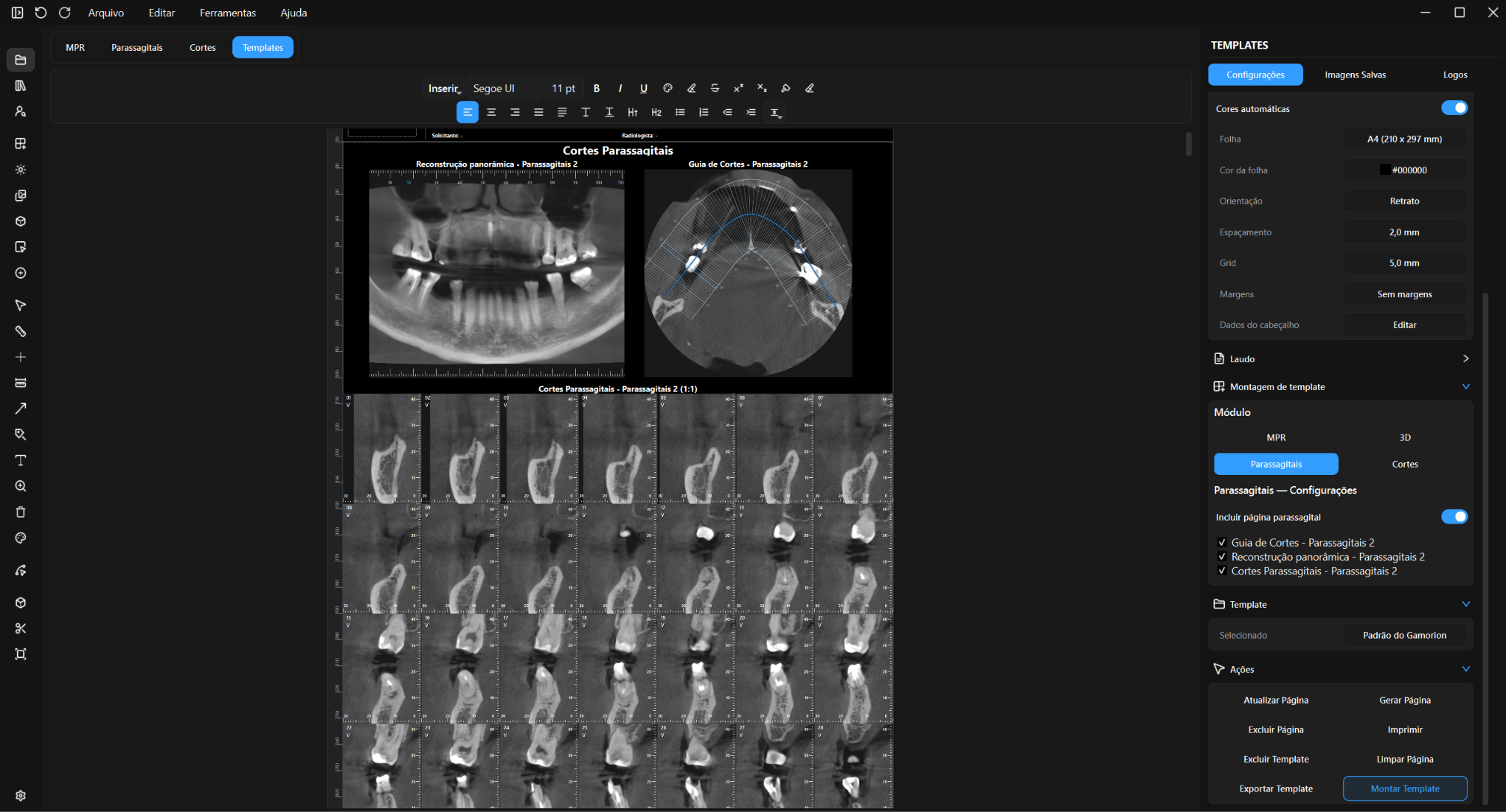Toggle Incluir página parassagital switch
Screen dimensions: 1506x812
coord(1454,517)
